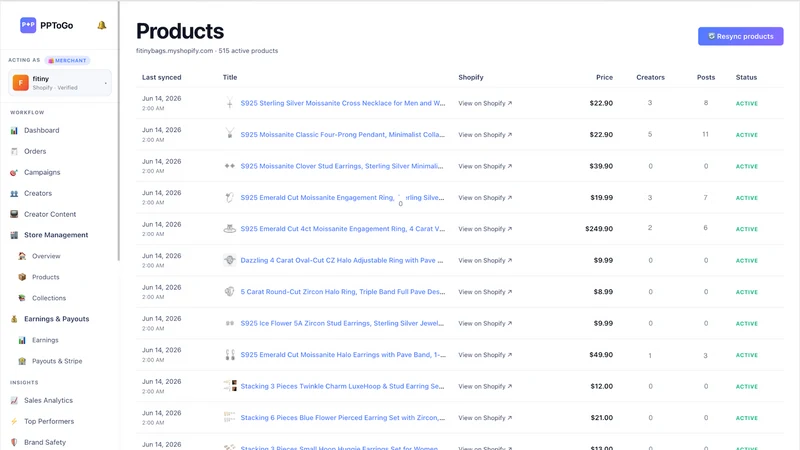The width and height of the screenshot is (800, 450).
Task: Click the Top Performers lightning icon
Action: 14,421
